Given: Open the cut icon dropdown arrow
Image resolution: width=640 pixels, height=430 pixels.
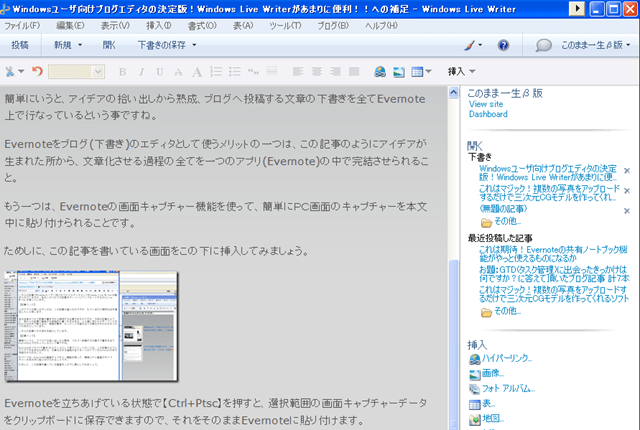Looking at the screenshot, I should pos(21,71).
